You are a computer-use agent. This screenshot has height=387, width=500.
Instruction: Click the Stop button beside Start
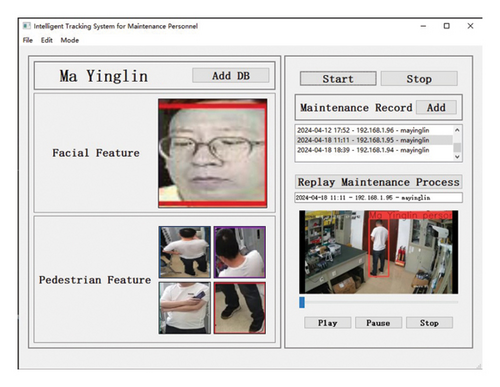(x=419, y=79)
